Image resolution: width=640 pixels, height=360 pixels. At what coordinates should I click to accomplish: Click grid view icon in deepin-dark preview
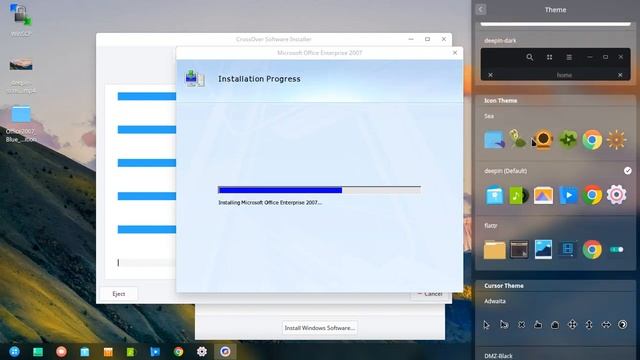[549, 57]
